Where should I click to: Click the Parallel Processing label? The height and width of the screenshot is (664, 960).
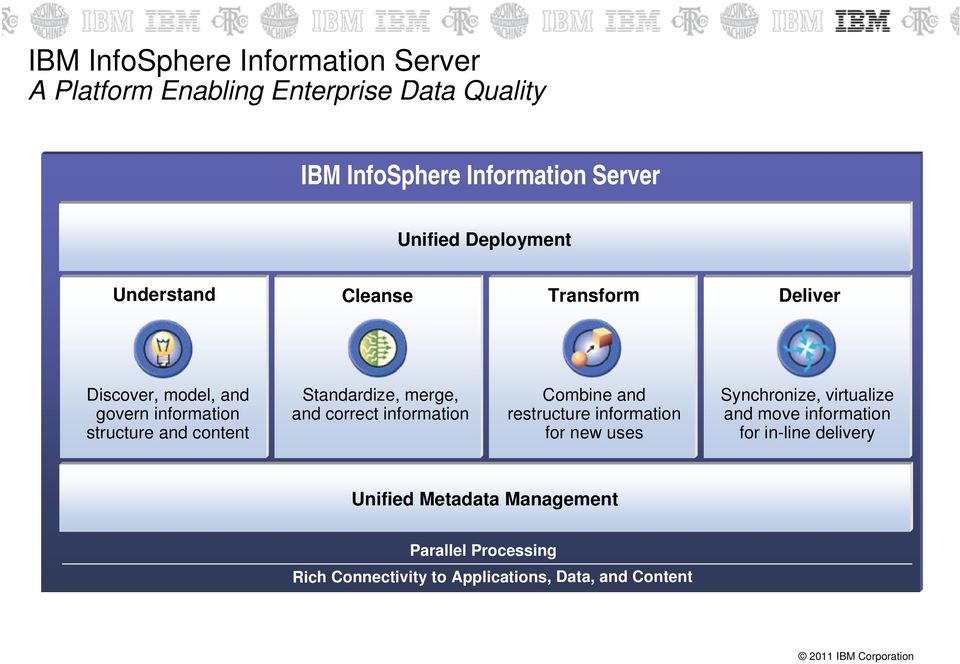tap(483, 550)
